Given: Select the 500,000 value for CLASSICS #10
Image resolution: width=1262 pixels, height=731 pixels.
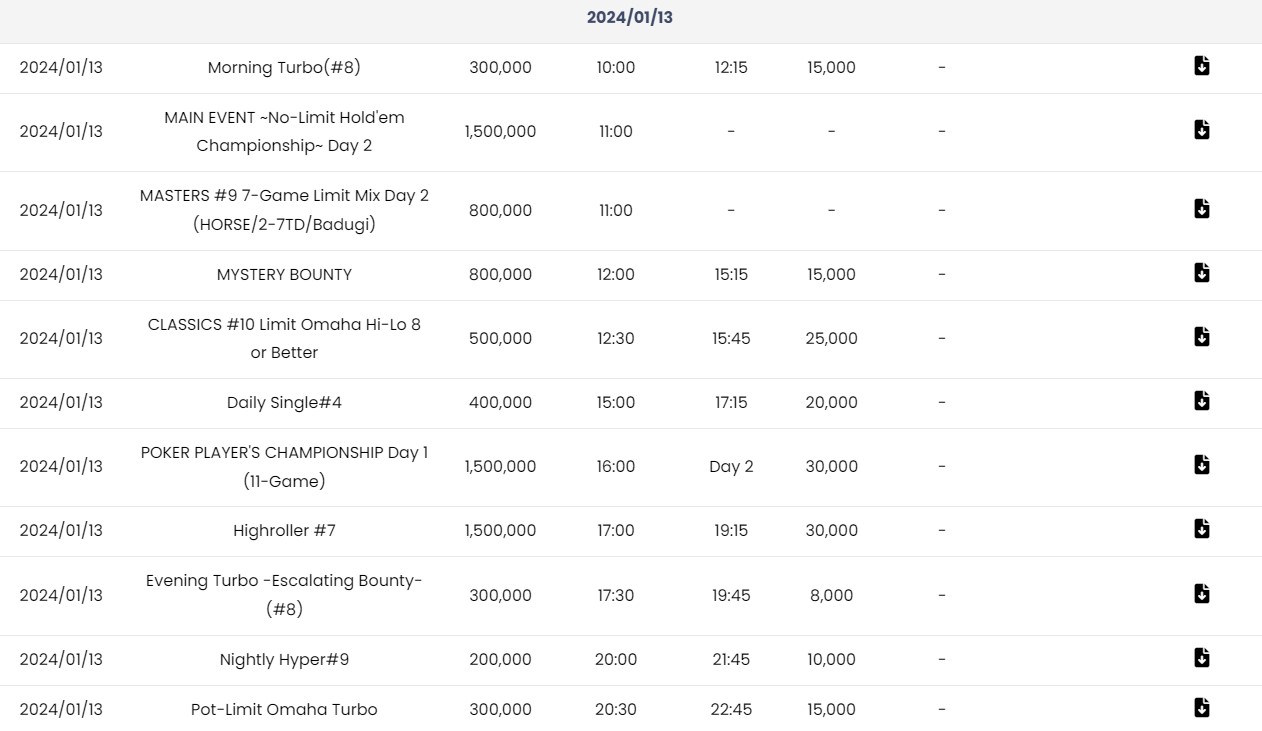Looking at the screenshot, I should (500, 338).
